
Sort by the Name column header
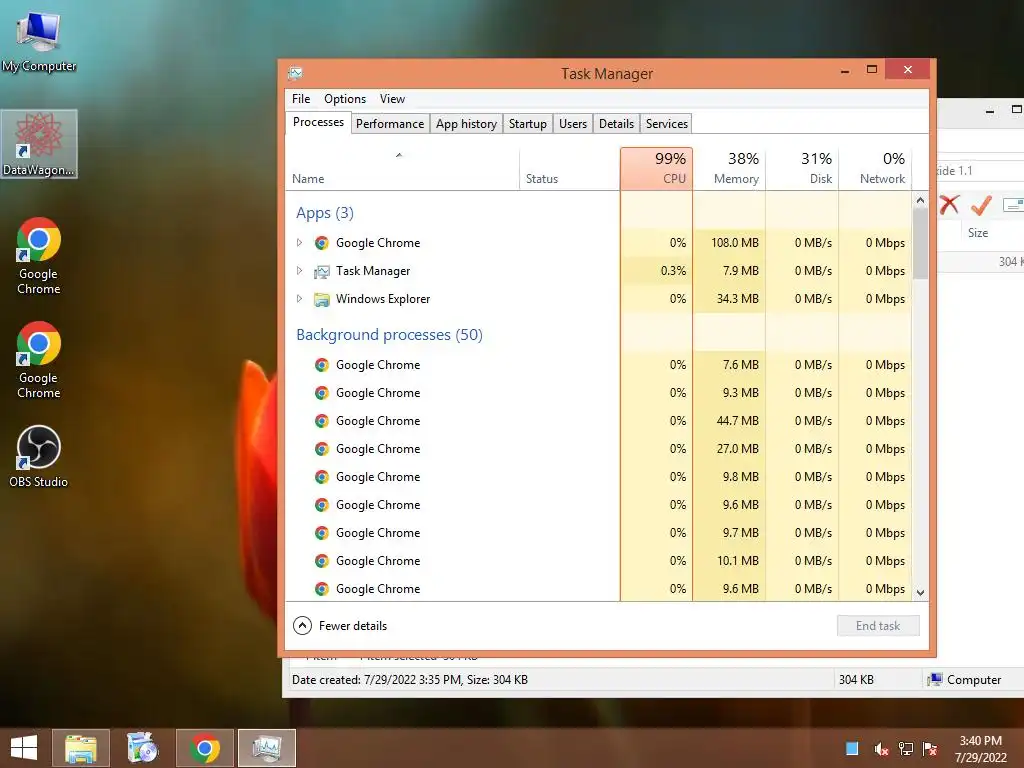[403, 168]
